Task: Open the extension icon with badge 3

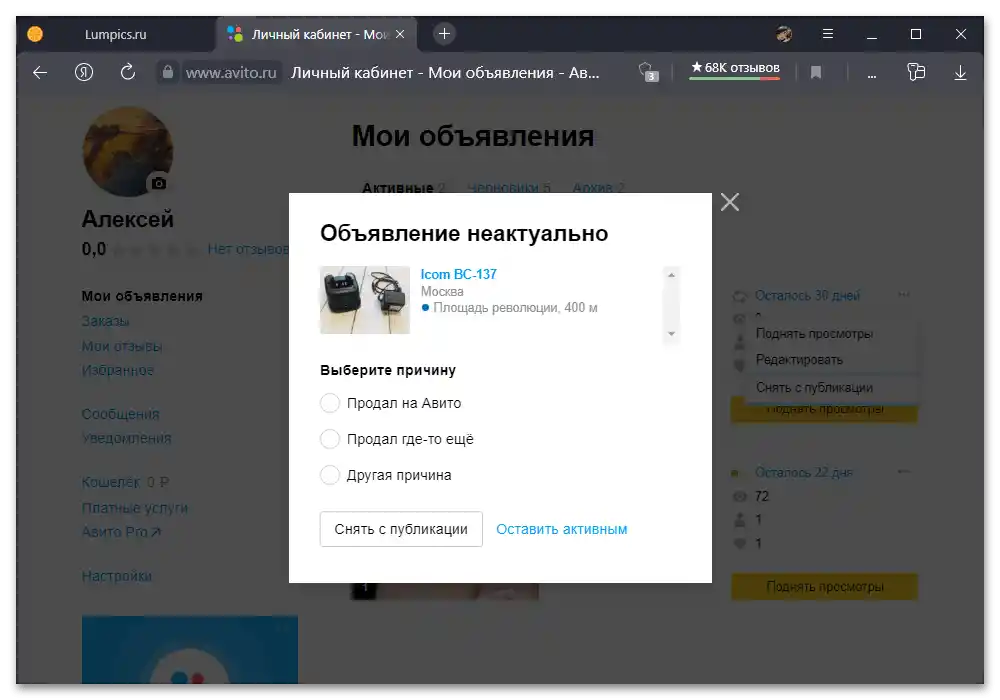Action: click(x=648, y=72)
